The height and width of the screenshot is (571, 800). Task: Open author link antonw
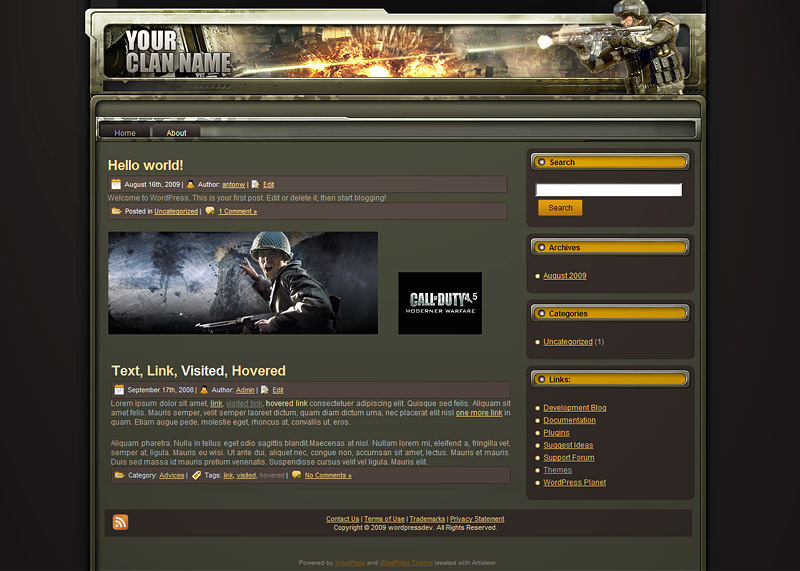pos(234,185)
